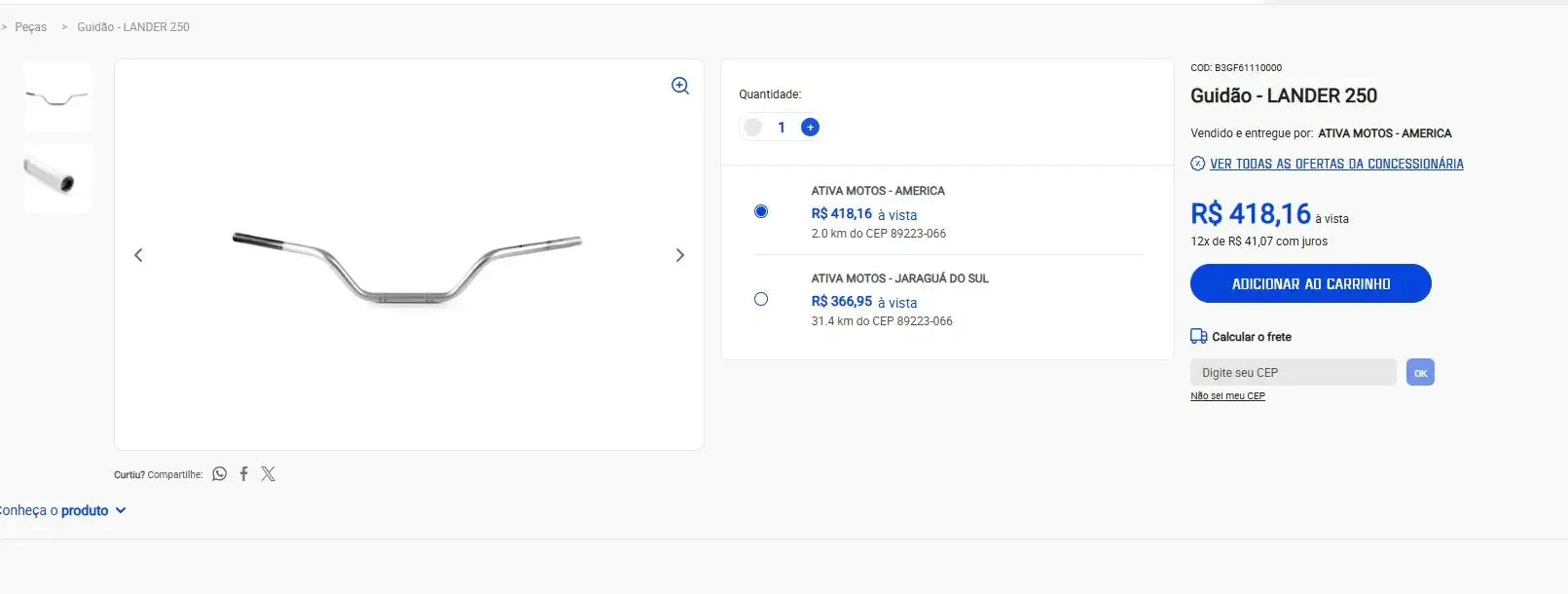The height and width of the screenshot is (594, 1568).
Task: Share product on Facebook icon
Action: pyautogui.click(x=244, y=474)
